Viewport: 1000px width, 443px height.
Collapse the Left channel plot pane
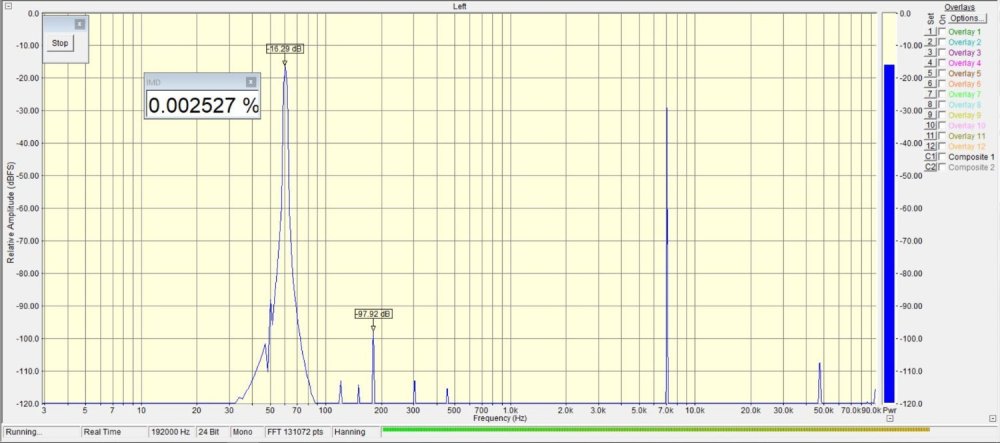click(8, 6)
